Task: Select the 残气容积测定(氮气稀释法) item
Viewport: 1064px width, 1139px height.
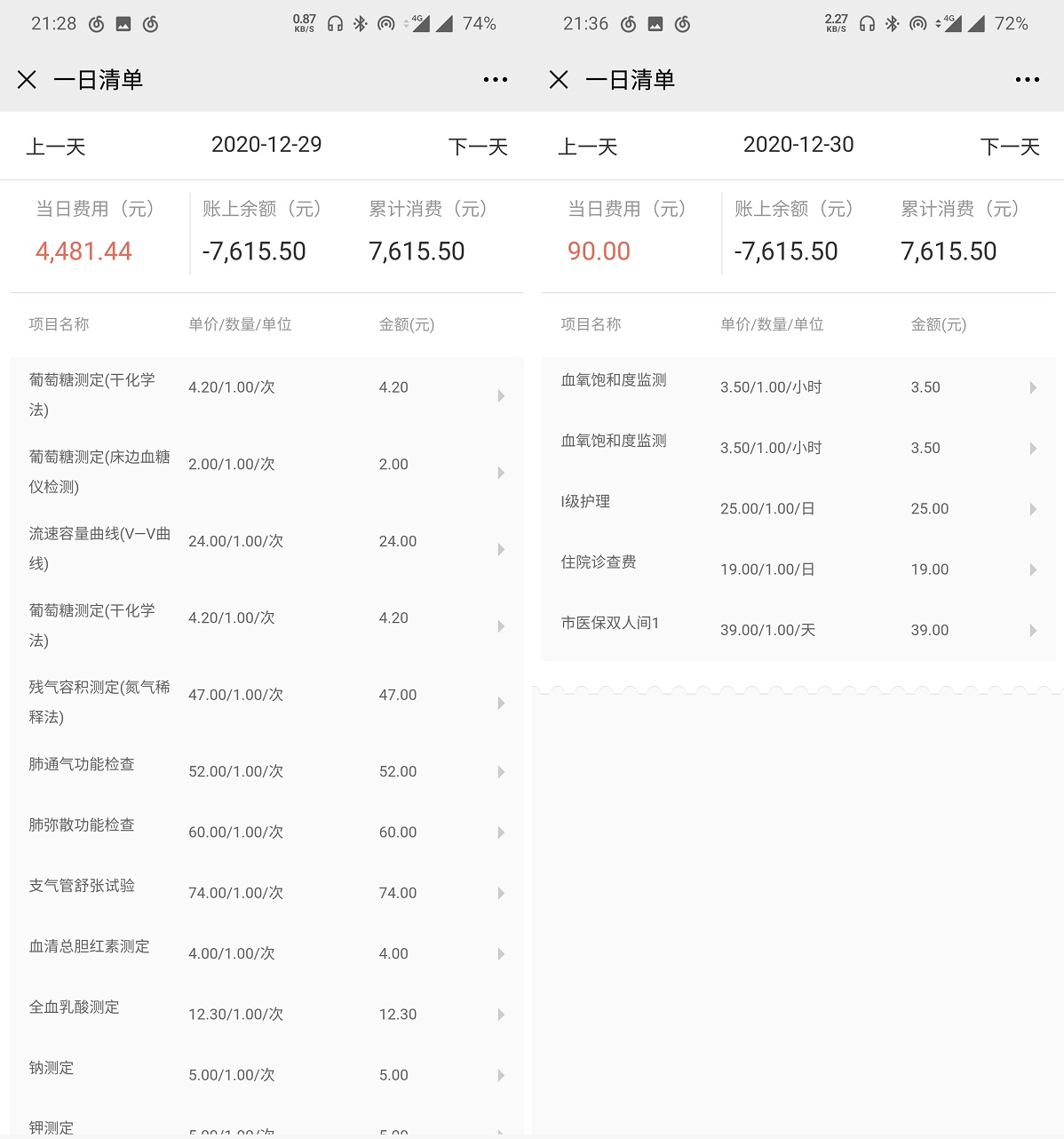Action: coord(99,702)
